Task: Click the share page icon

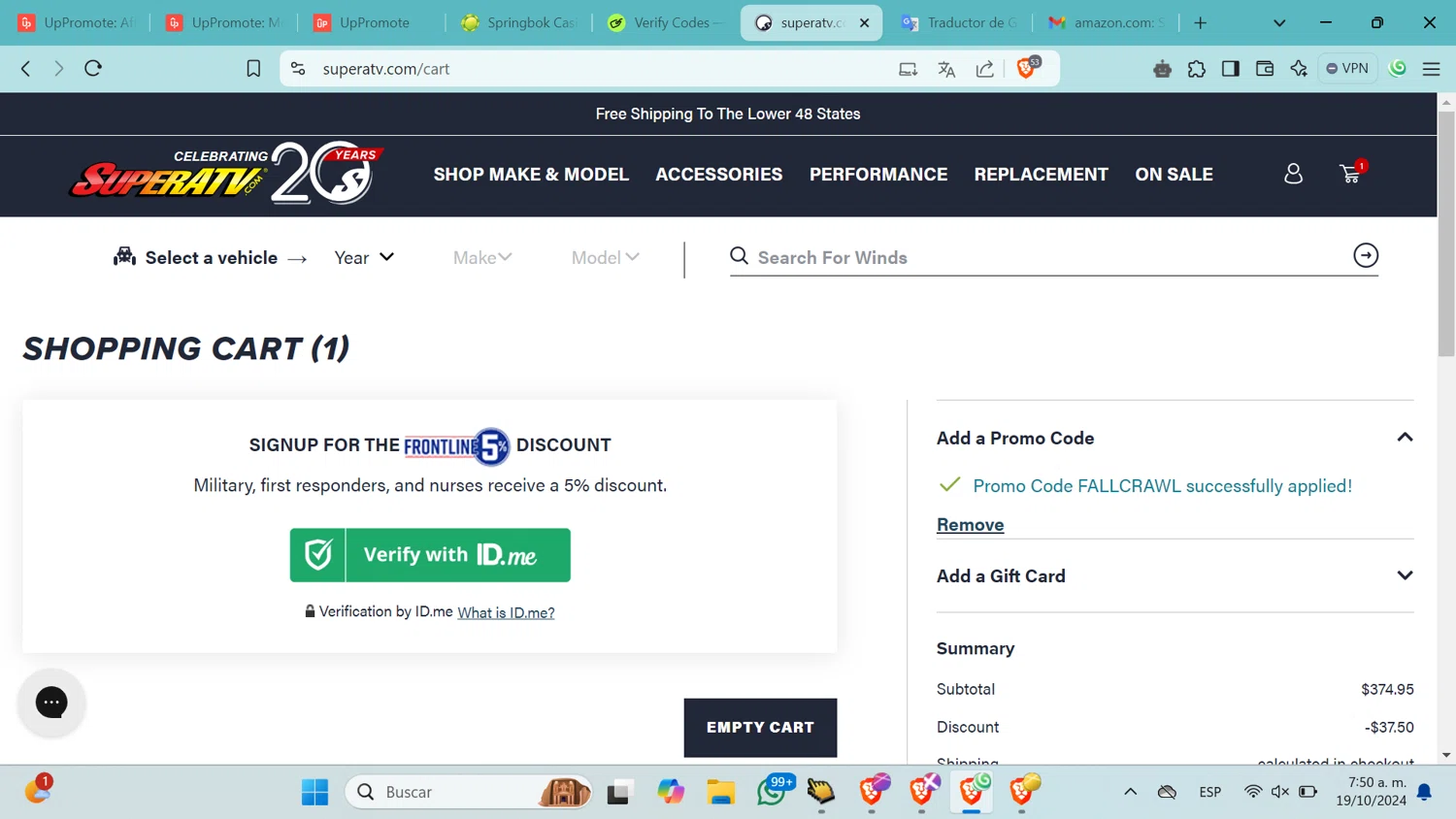Action: coord(984,69)
